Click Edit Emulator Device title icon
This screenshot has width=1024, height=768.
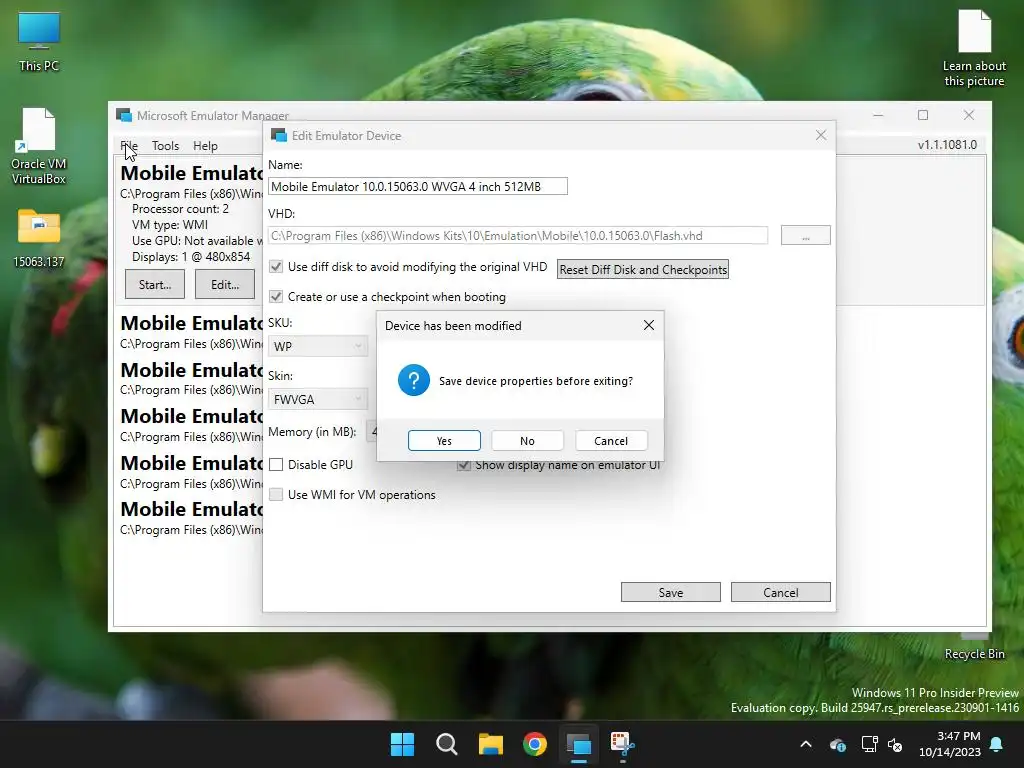pyautogui.click(x=279, y=135)
